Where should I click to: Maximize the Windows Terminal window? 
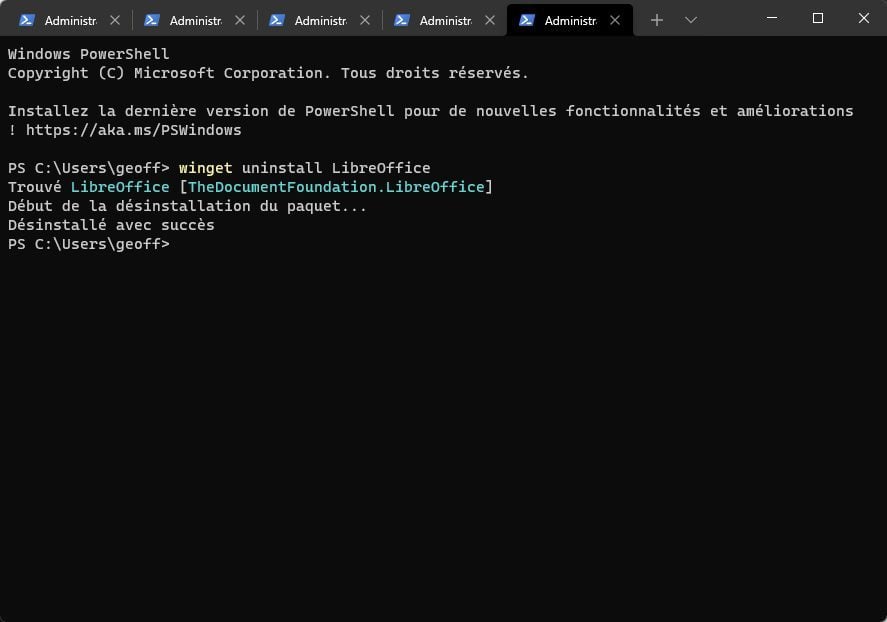(x=817, y=18)
